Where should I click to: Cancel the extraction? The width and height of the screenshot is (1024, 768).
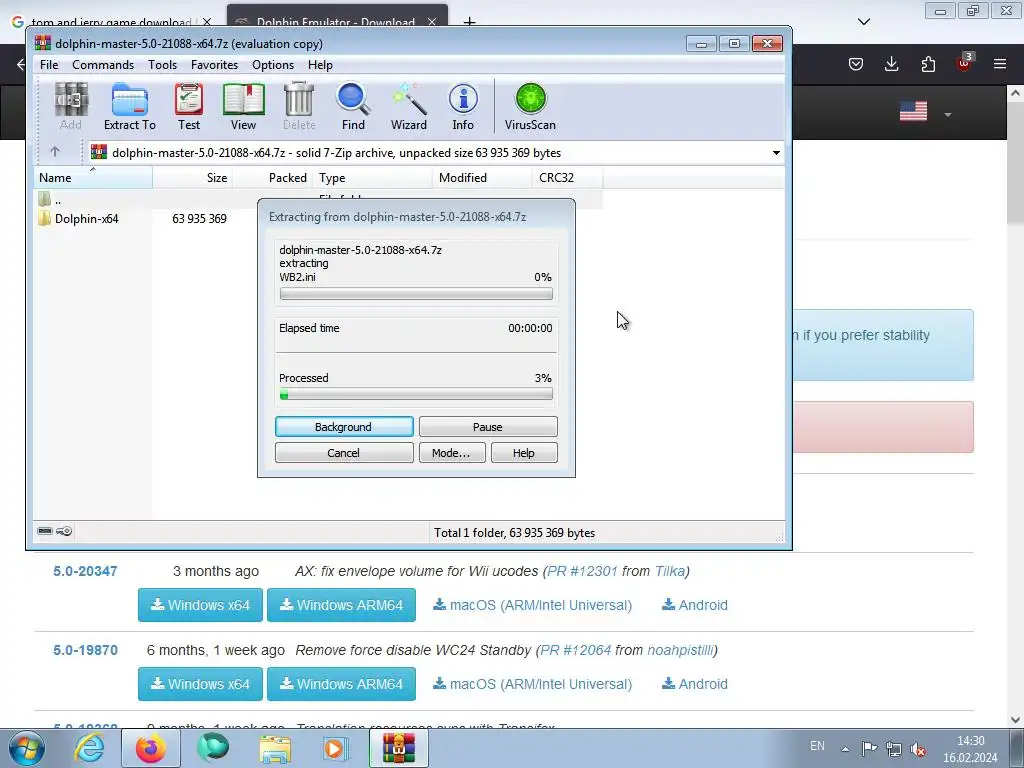click(344, 453)
